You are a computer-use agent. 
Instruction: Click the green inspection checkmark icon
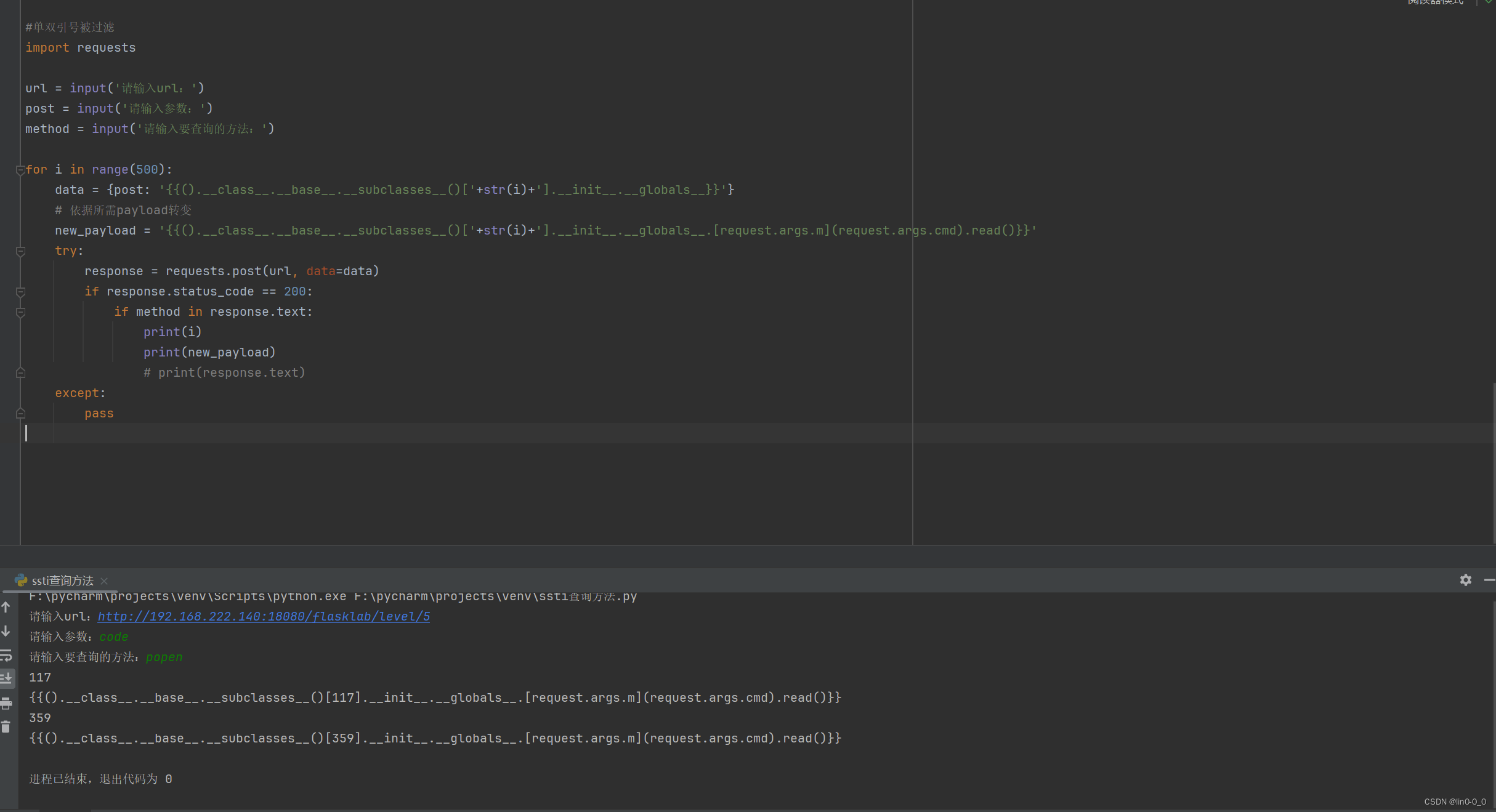click(x=1488, y=2)
